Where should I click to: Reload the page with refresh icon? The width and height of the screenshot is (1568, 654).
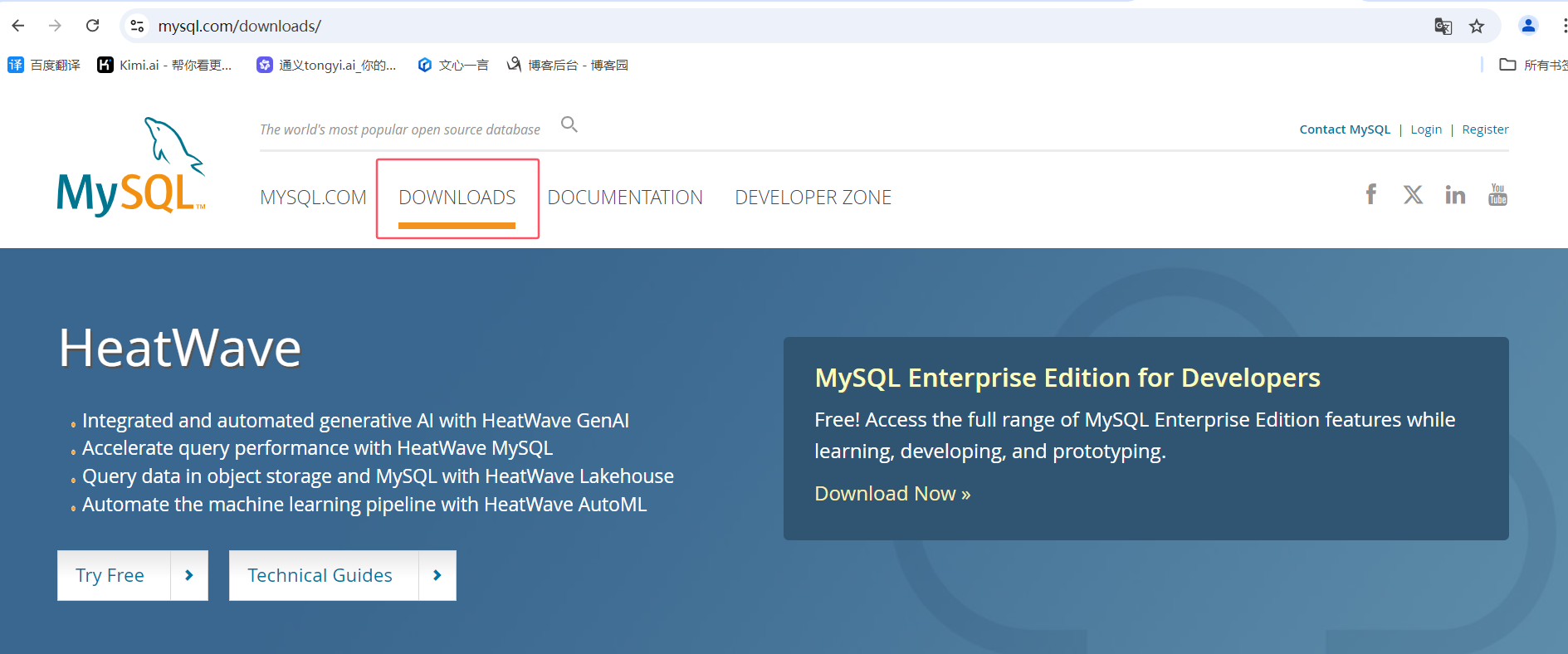click(93, 26)
